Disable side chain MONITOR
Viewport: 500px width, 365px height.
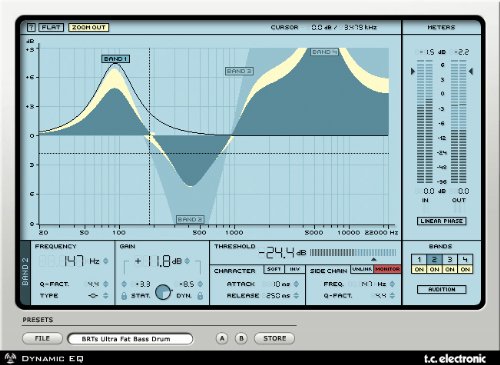pos(387,269)
